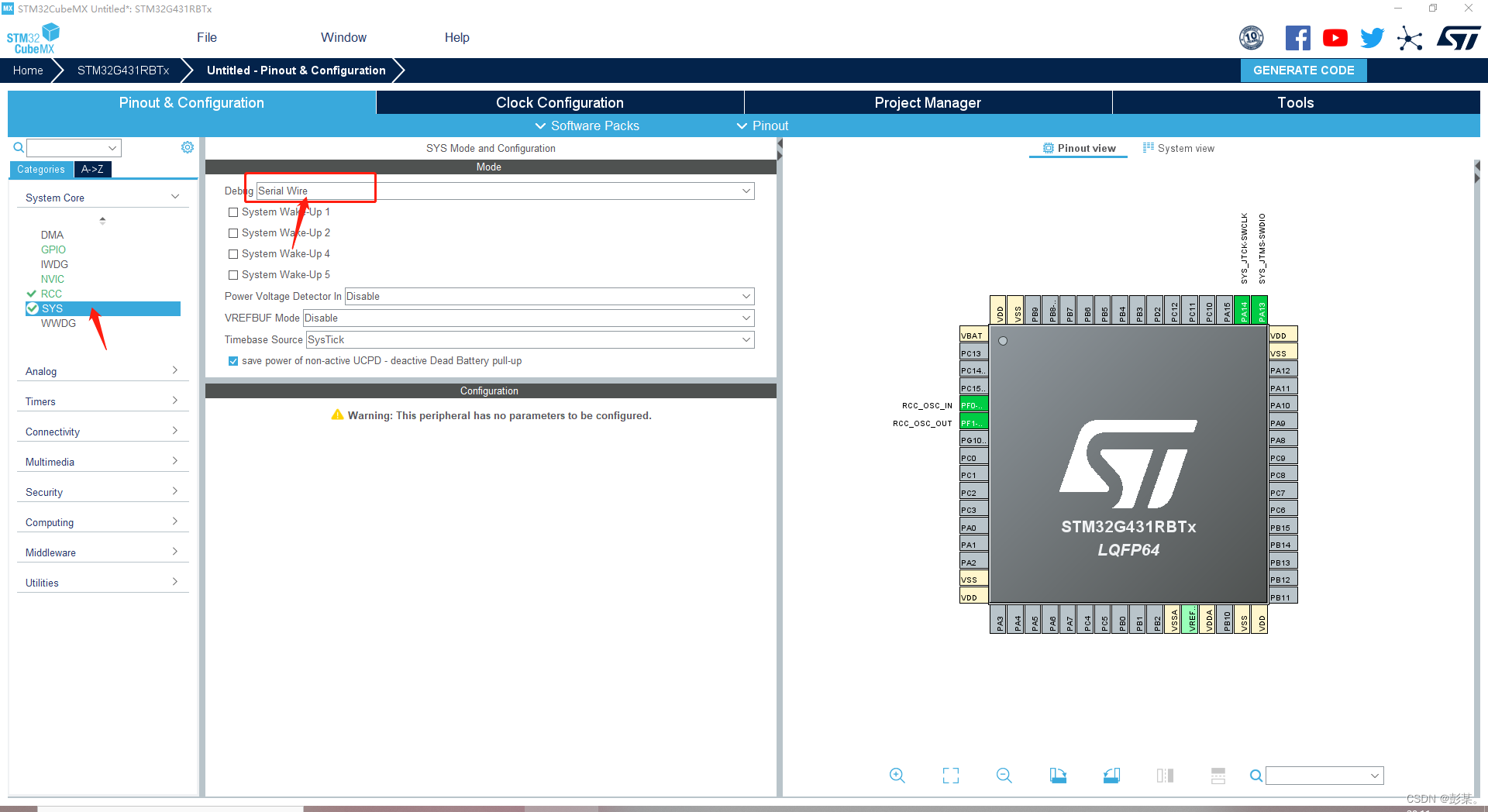Enable System Wake-Up 1 checkbox
This screenshot has width=1488, height=812.
(x=233, y=212)
